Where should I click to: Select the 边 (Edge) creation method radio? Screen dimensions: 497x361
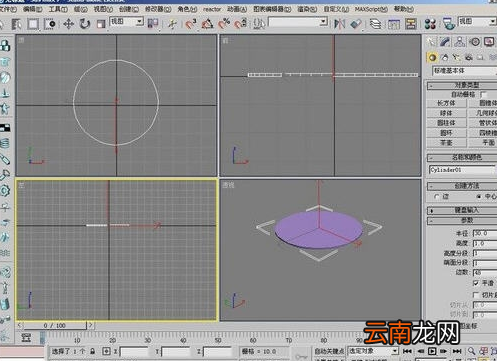(437, 197)
